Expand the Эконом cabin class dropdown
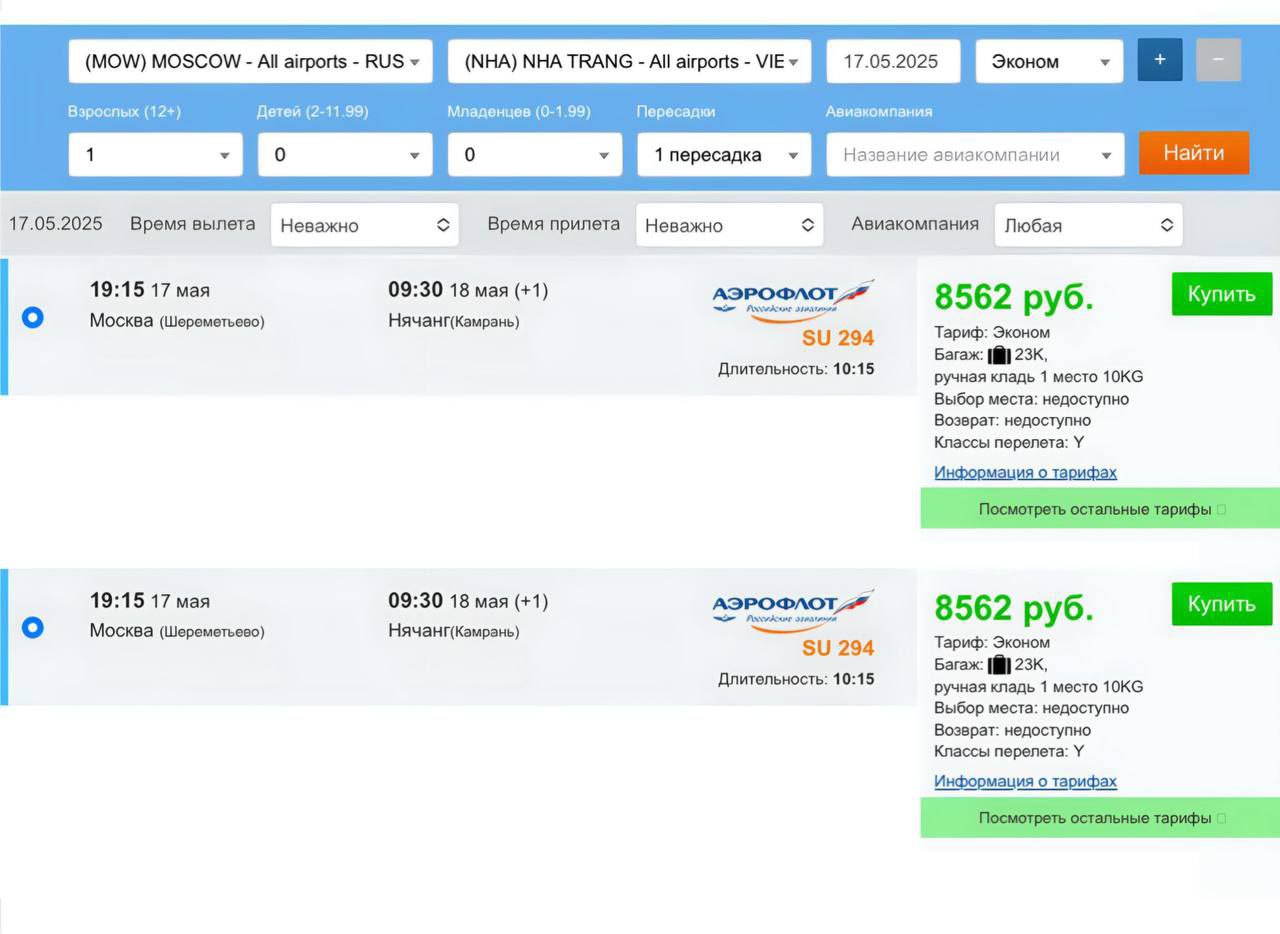1280x934 pixels. (1049, 61)
